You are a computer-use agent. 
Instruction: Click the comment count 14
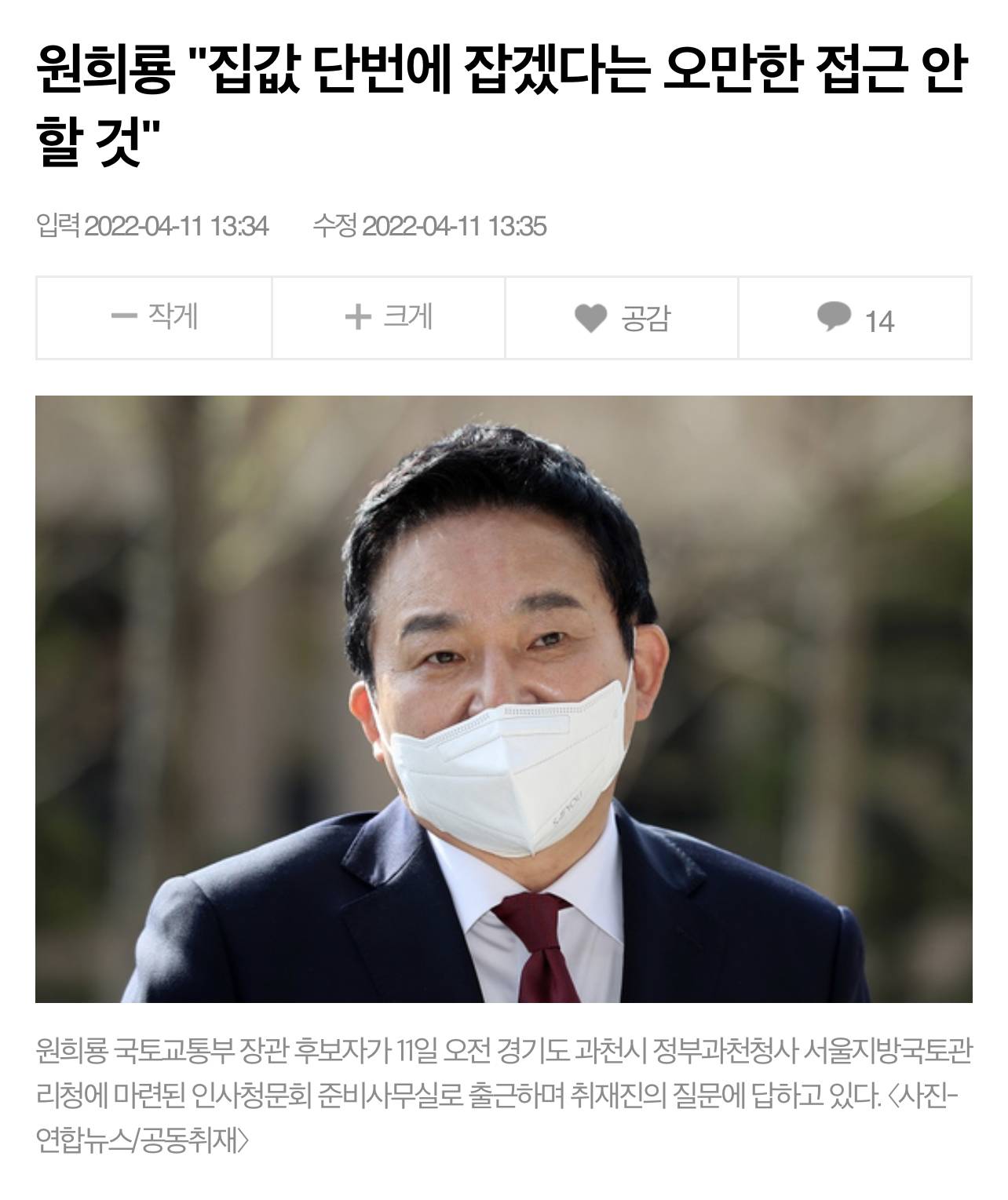879,322
